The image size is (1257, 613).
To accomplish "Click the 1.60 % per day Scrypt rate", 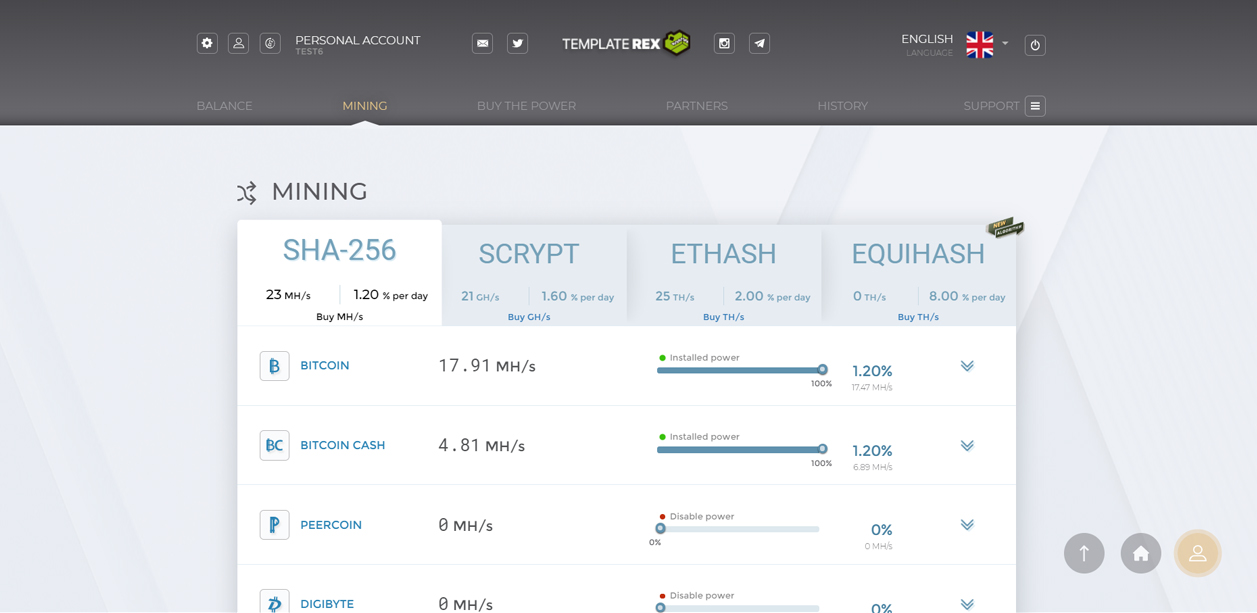I will coord(578,296).
